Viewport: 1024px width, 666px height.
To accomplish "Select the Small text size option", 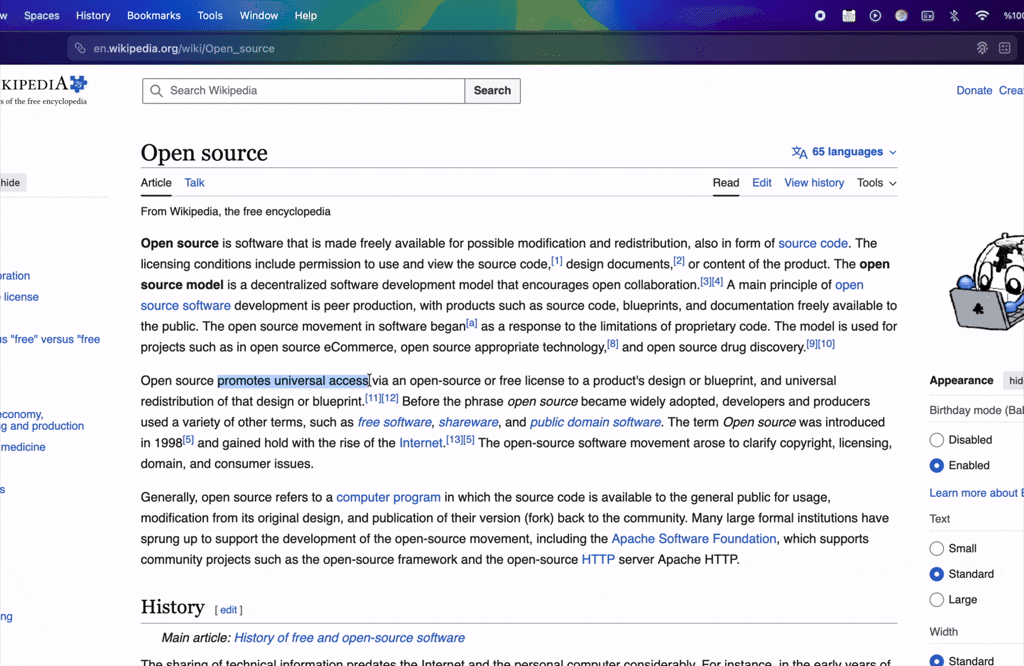I will 936,548.
